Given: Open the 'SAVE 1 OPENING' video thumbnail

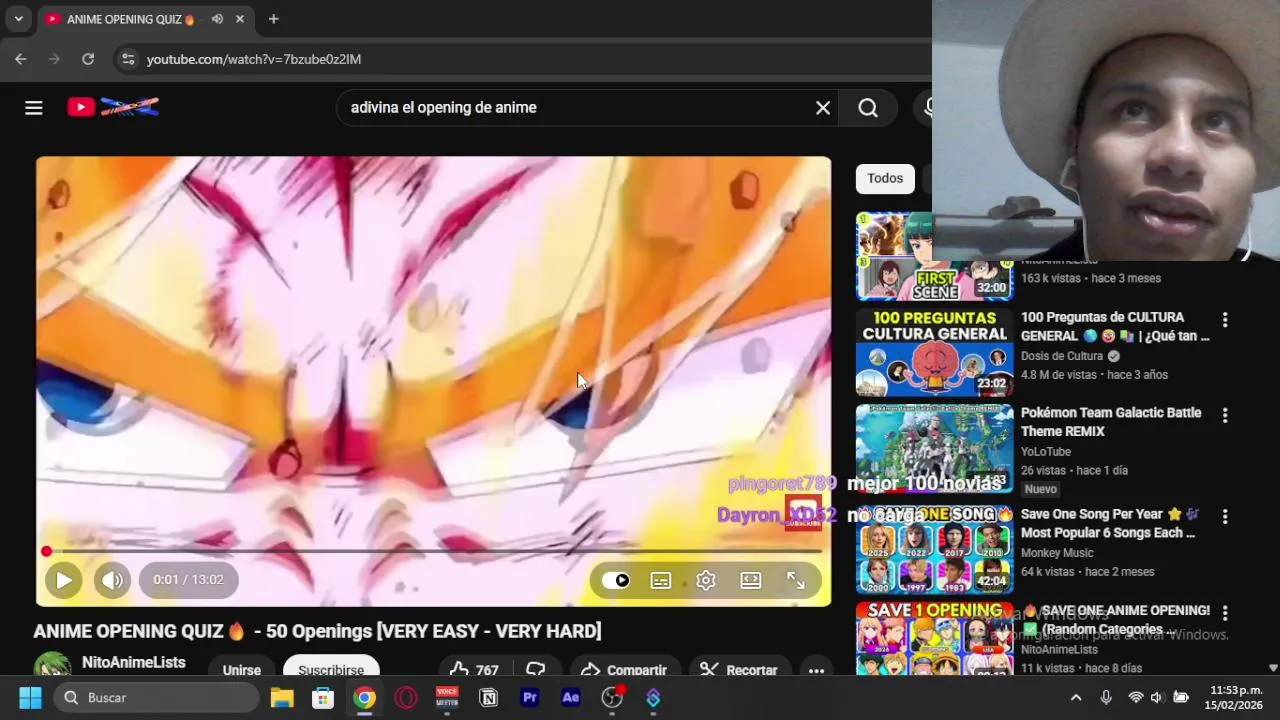Looking at the screenshot, I should 935,638.
